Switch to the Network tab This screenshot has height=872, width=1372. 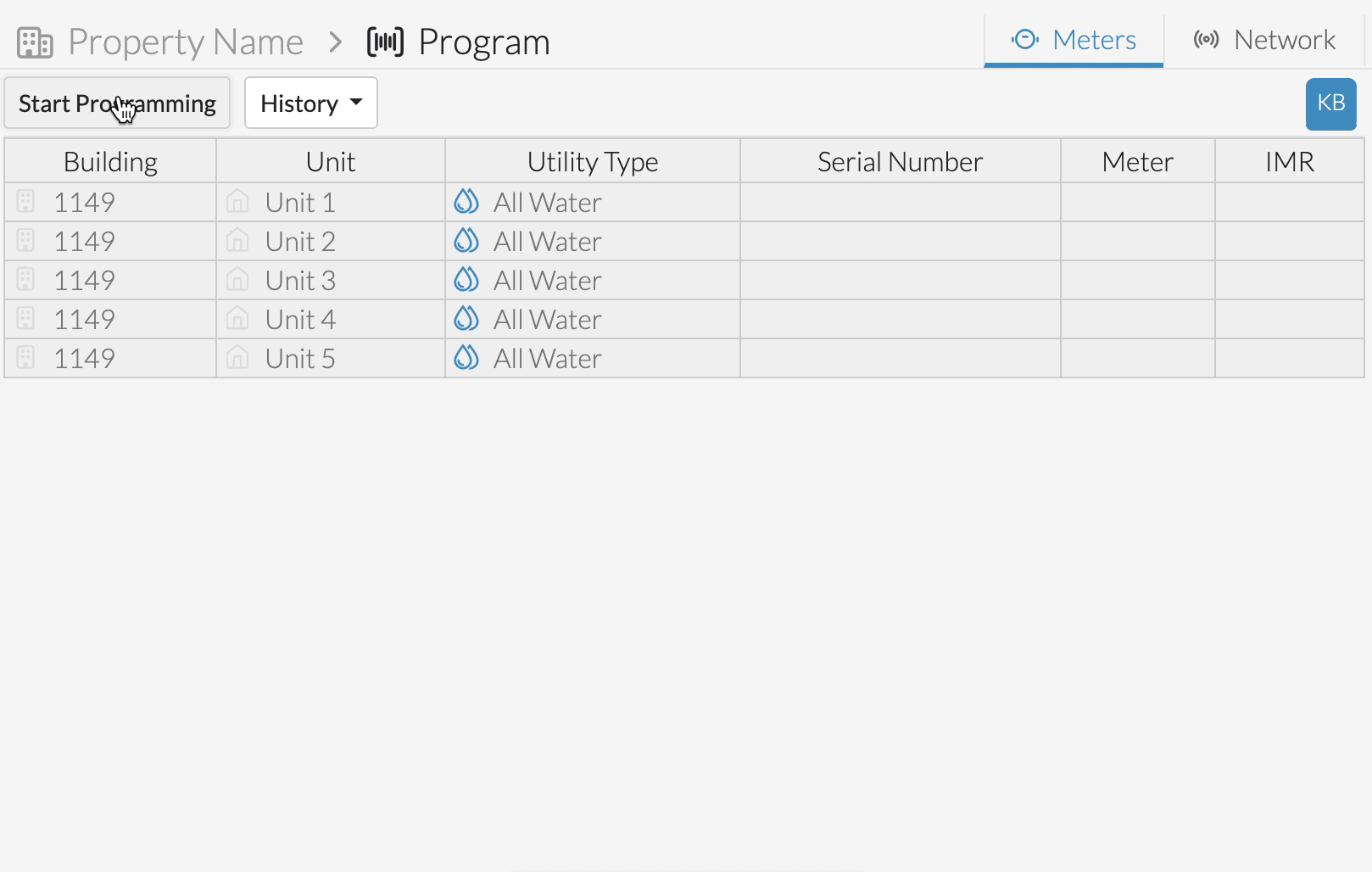coord(1264,40)
